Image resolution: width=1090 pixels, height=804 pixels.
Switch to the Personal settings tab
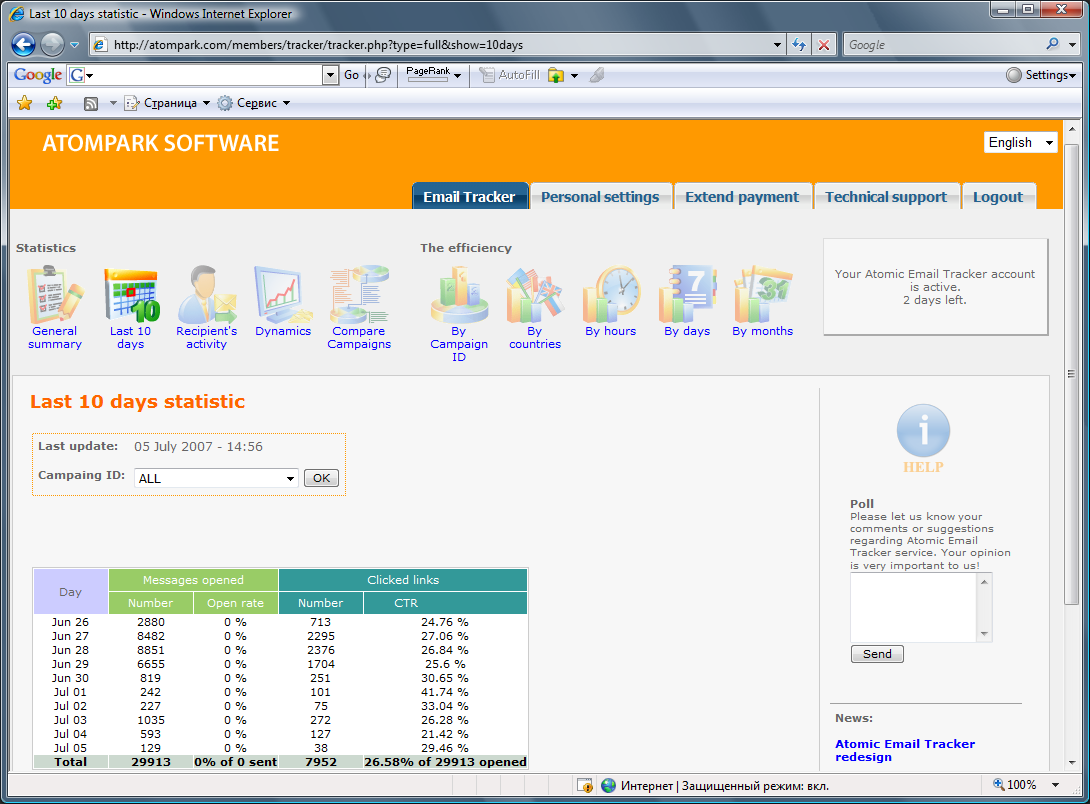click(x=600, y=197)
